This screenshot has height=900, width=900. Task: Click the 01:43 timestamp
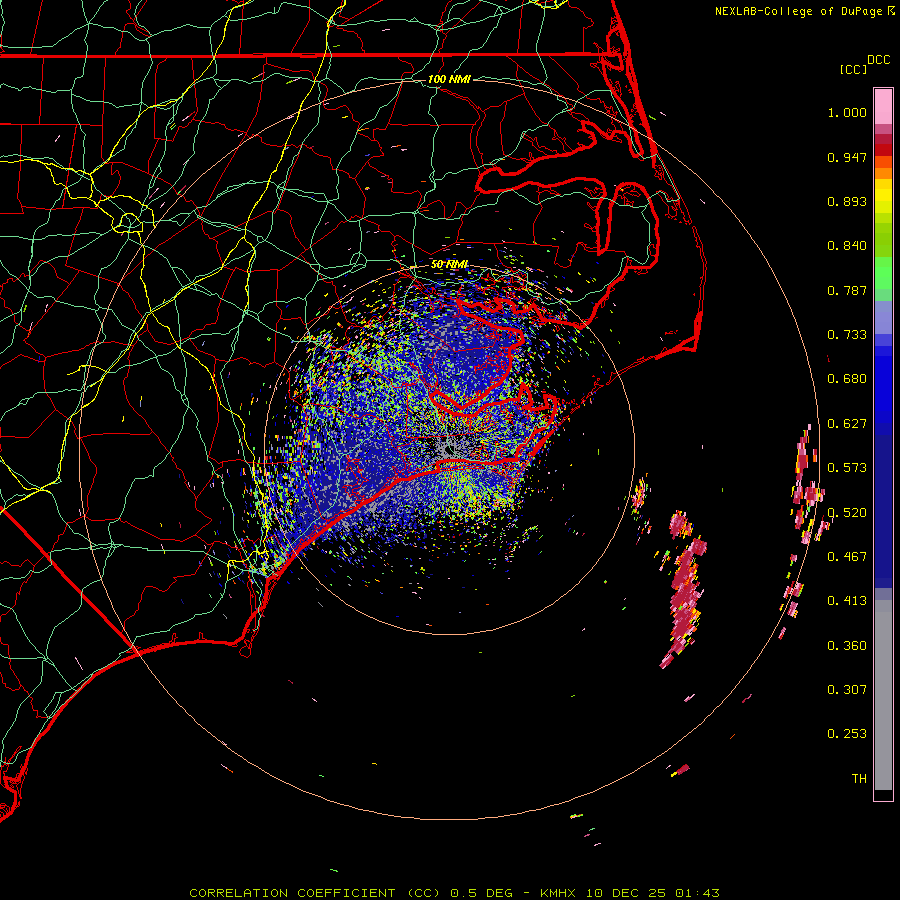(697, 893)
